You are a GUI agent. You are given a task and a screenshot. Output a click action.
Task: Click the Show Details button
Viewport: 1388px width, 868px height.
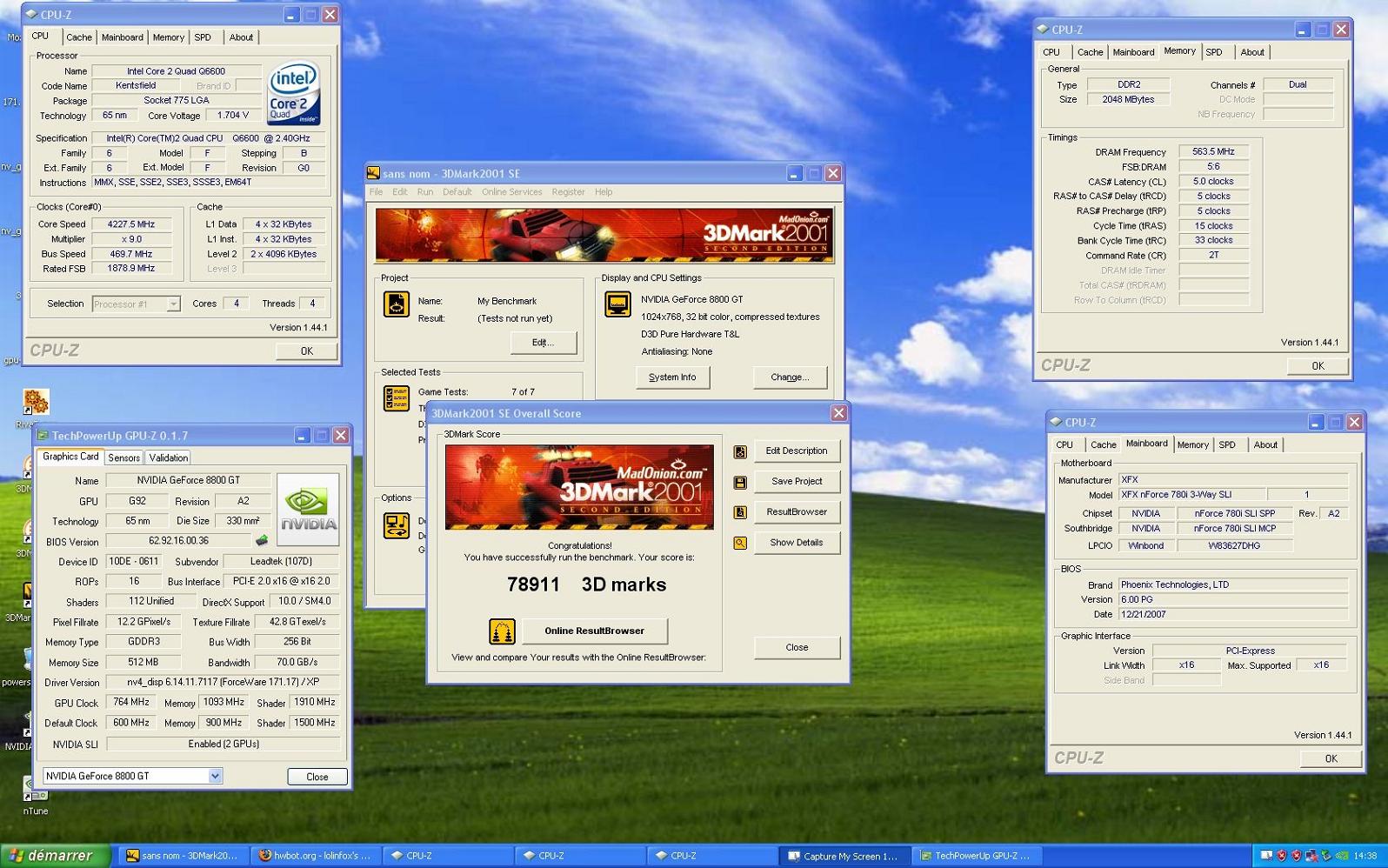pyautogui.click(x=797, y=543)
